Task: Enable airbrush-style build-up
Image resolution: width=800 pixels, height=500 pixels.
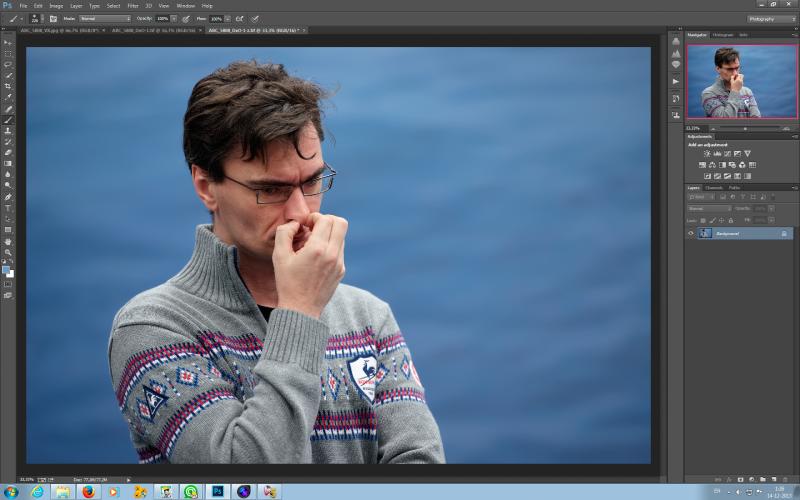Action: click(x=240, y=19)
